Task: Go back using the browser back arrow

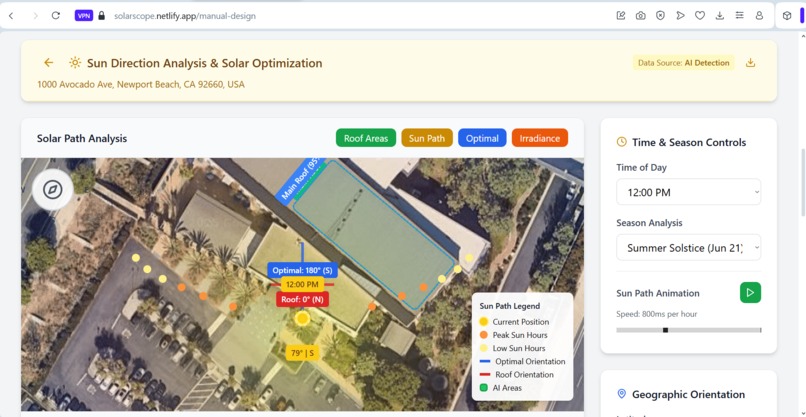Action: [x=11, y=15]
